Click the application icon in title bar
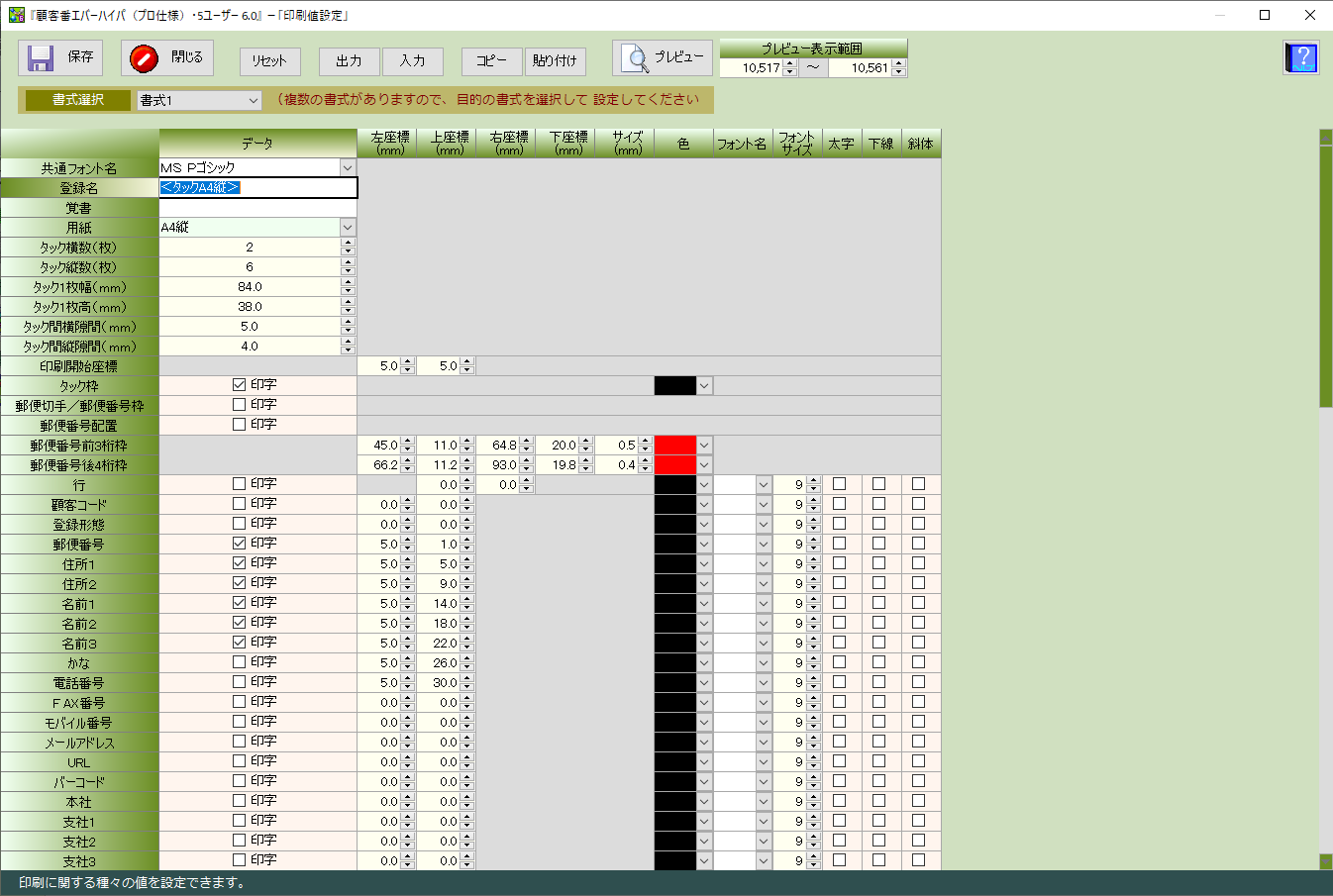 pyautogui.click(x=16, y=15)
